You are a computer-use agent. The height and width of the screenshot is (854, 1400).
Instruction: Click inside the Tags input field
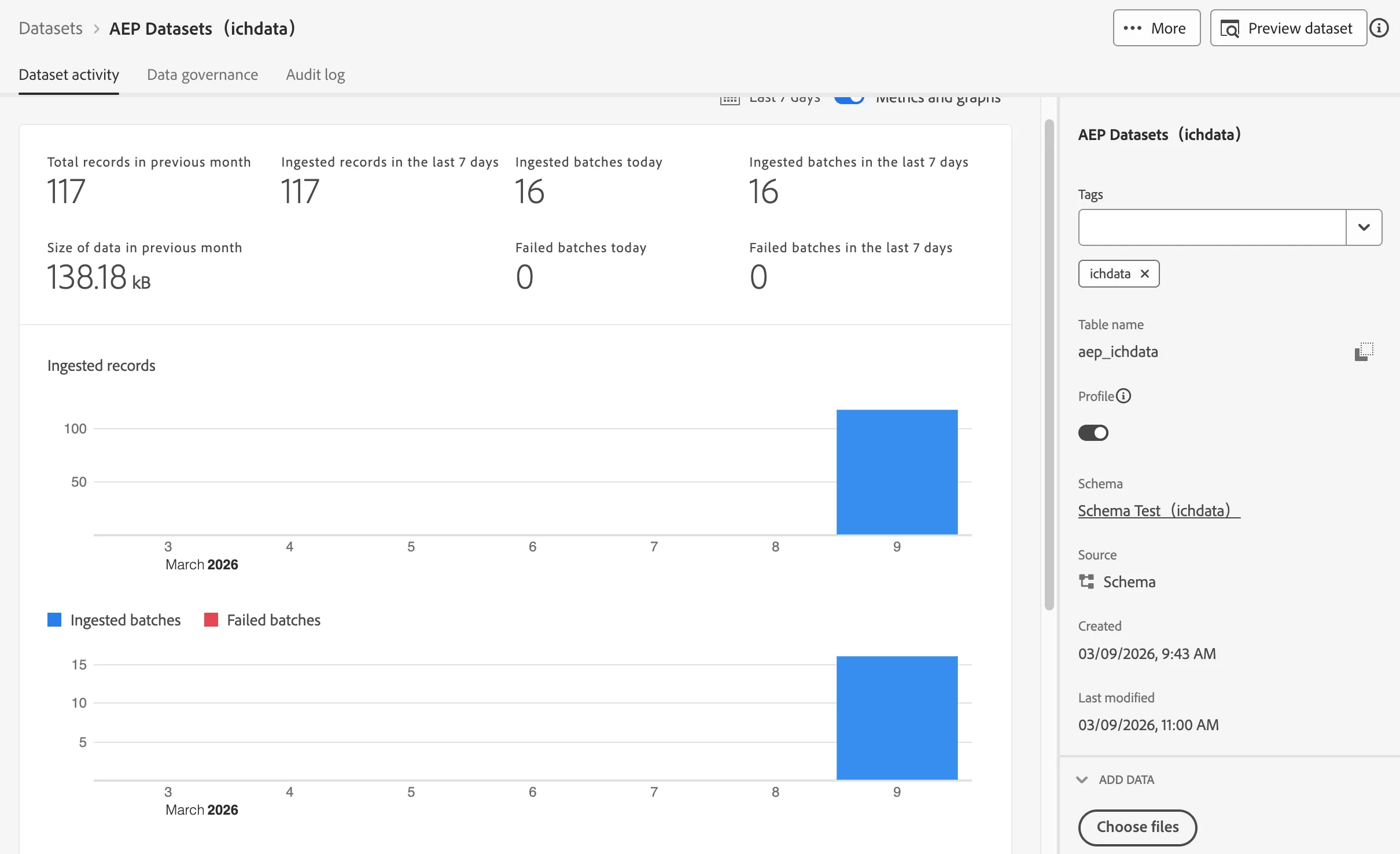click(x=1211, y=227)
